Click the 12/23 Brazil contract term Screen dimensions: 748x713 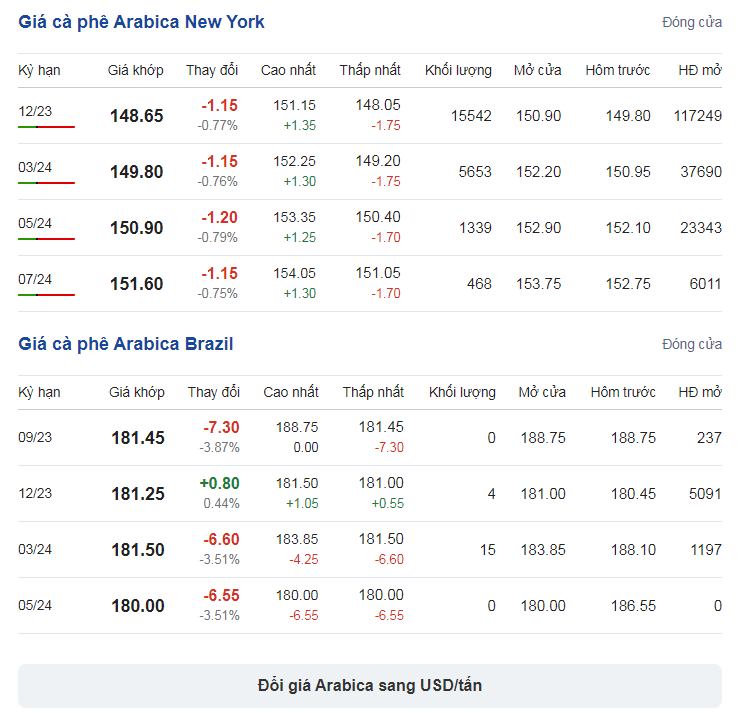pos(35,493)
